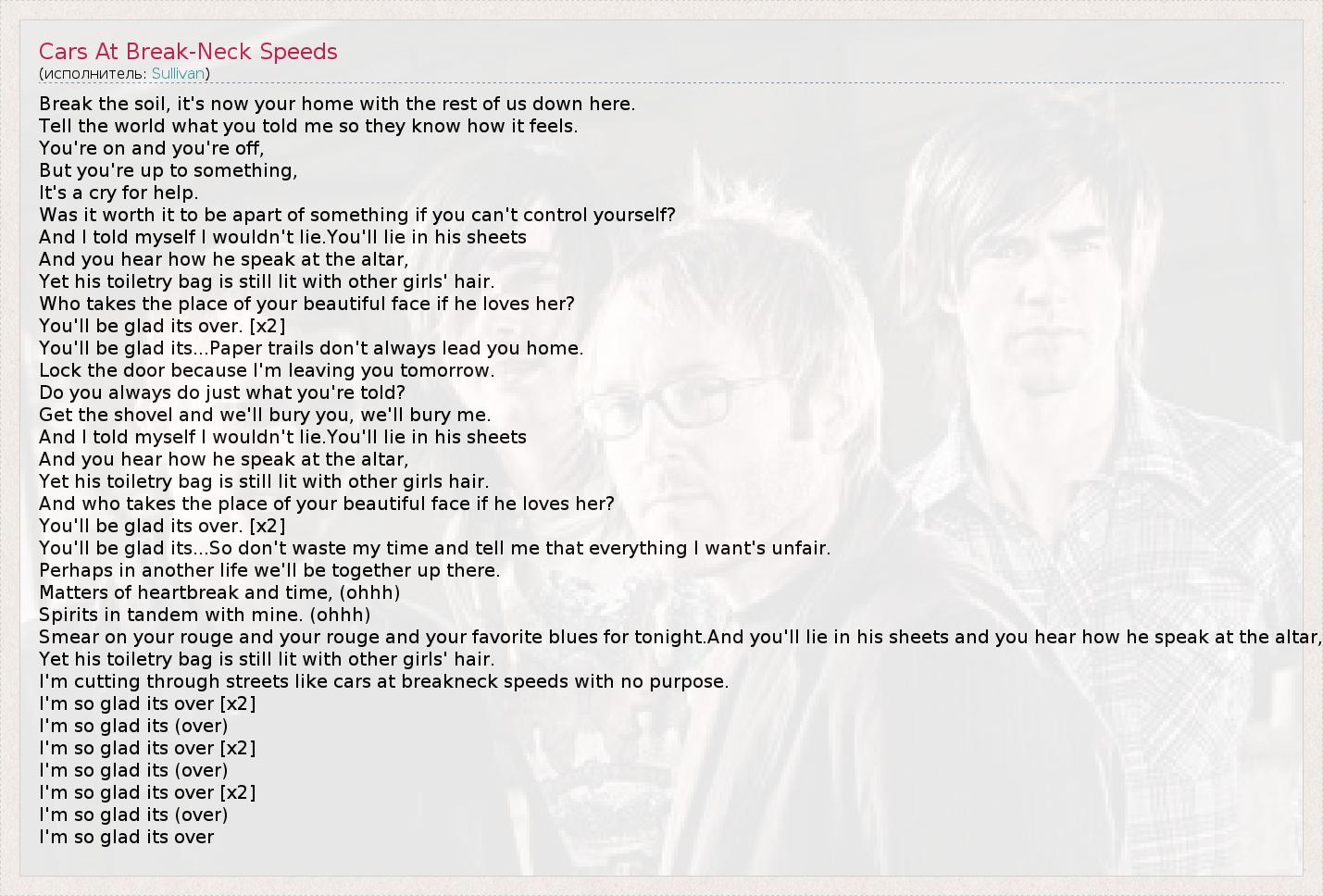Click 'Perhaps in another life we'll be together' line
Image resolution: width=1323 pixels, height=896 pixels.
(x=269, y=570)
